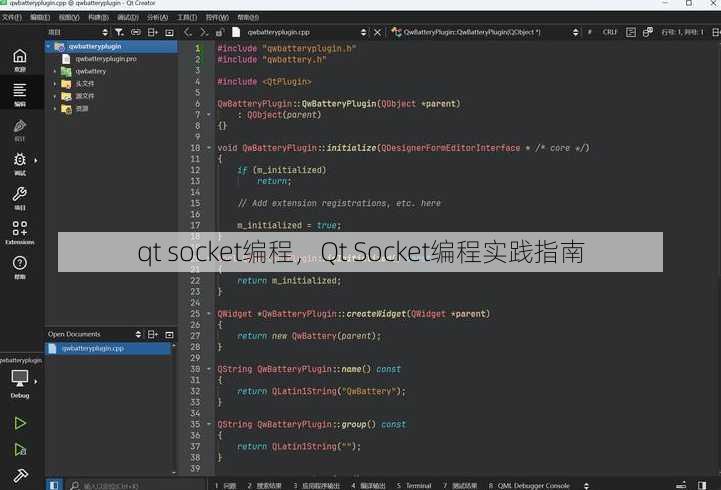The width and height of the screenshot is (721, 490).
Task: Select qwbatteryplugin.pro in the project tree
Action: point(106,59)
